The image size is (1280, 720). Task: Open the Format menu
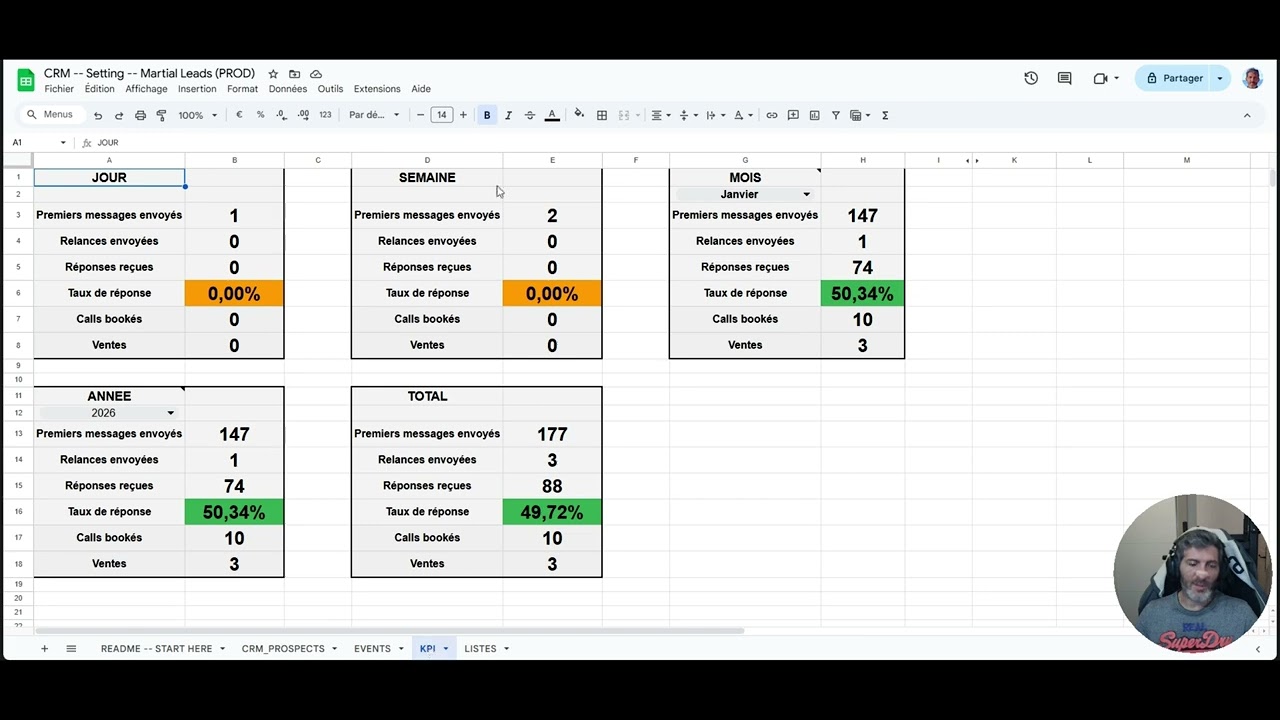[x=242, y=89]
